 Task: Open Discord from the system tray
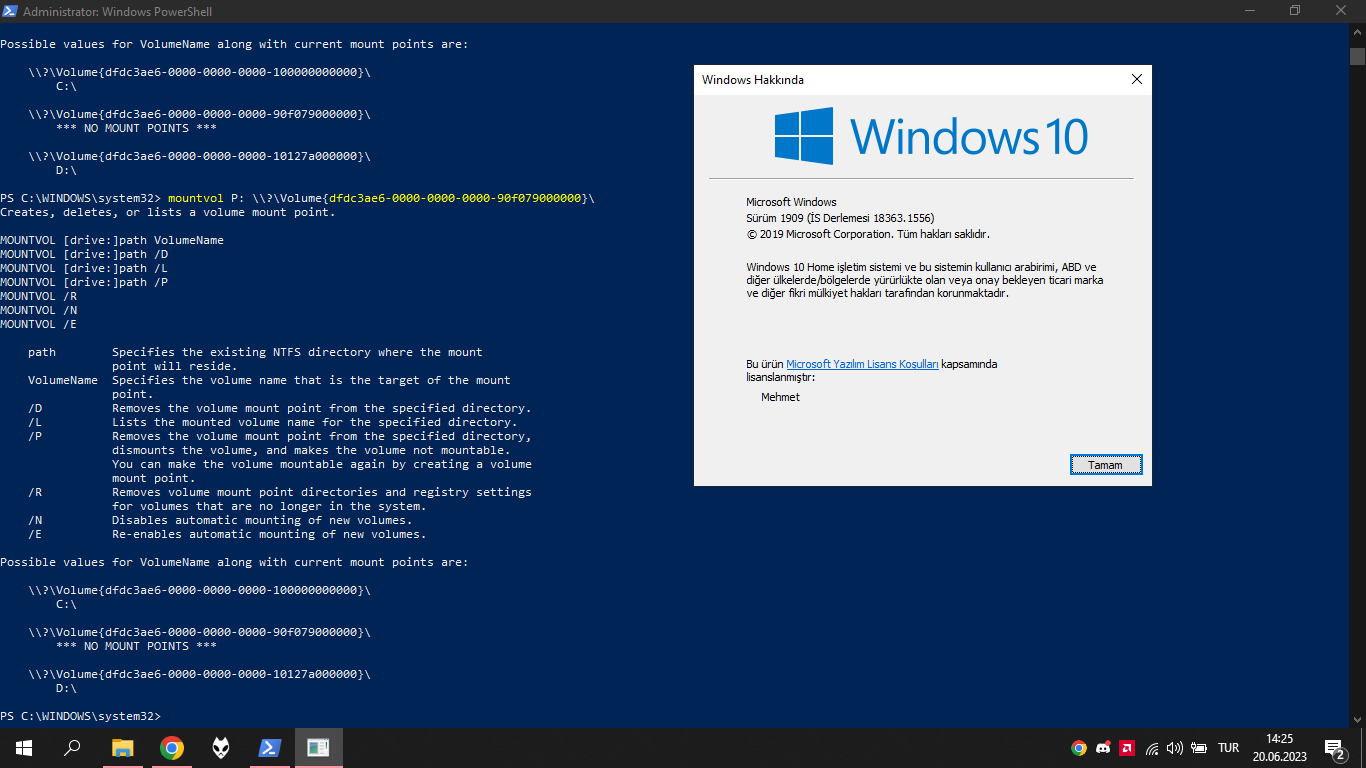point(1103,747)
